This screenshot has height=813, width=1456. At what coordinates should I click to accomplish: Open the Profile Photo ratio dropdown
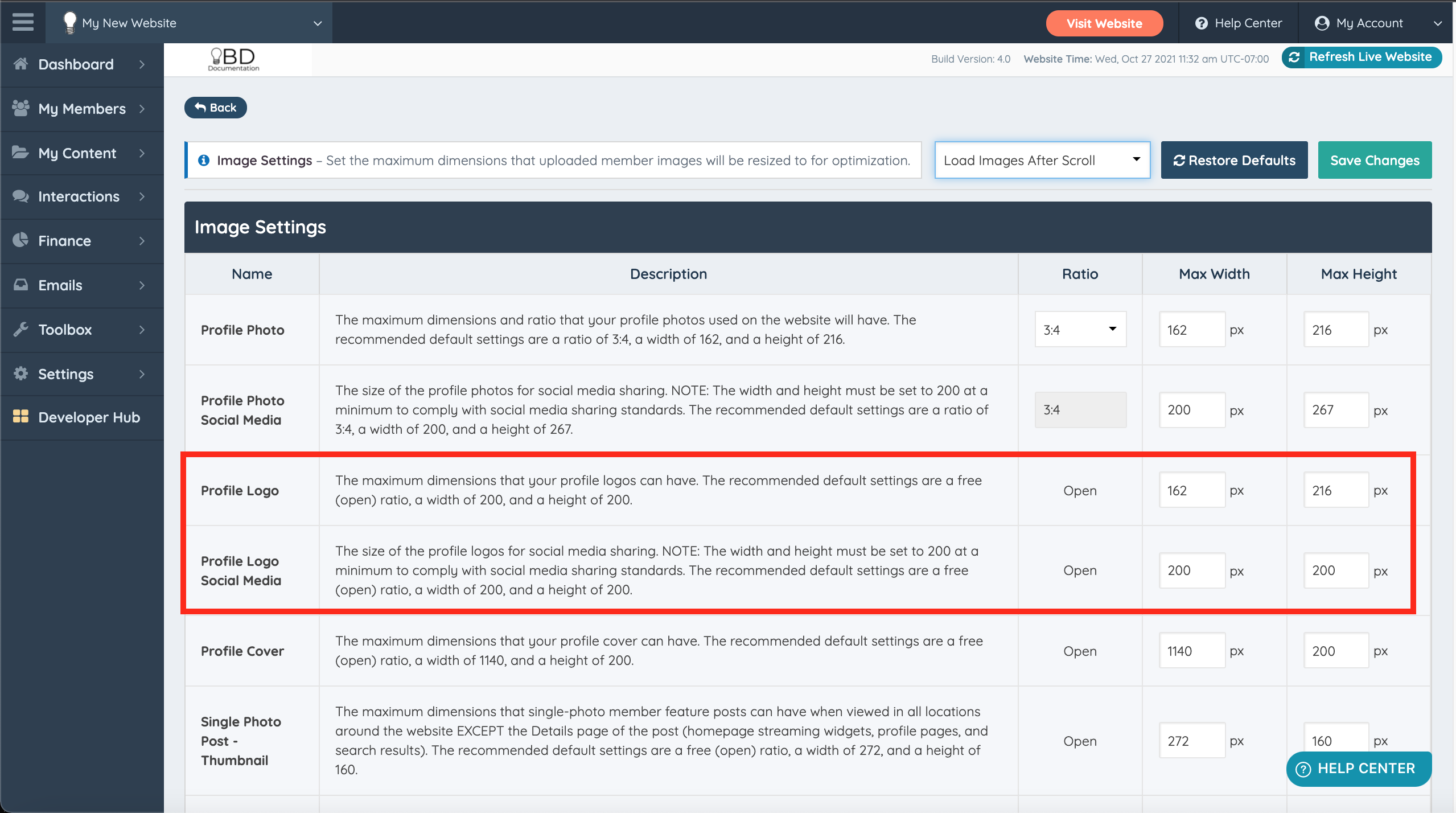[1080, 330]
